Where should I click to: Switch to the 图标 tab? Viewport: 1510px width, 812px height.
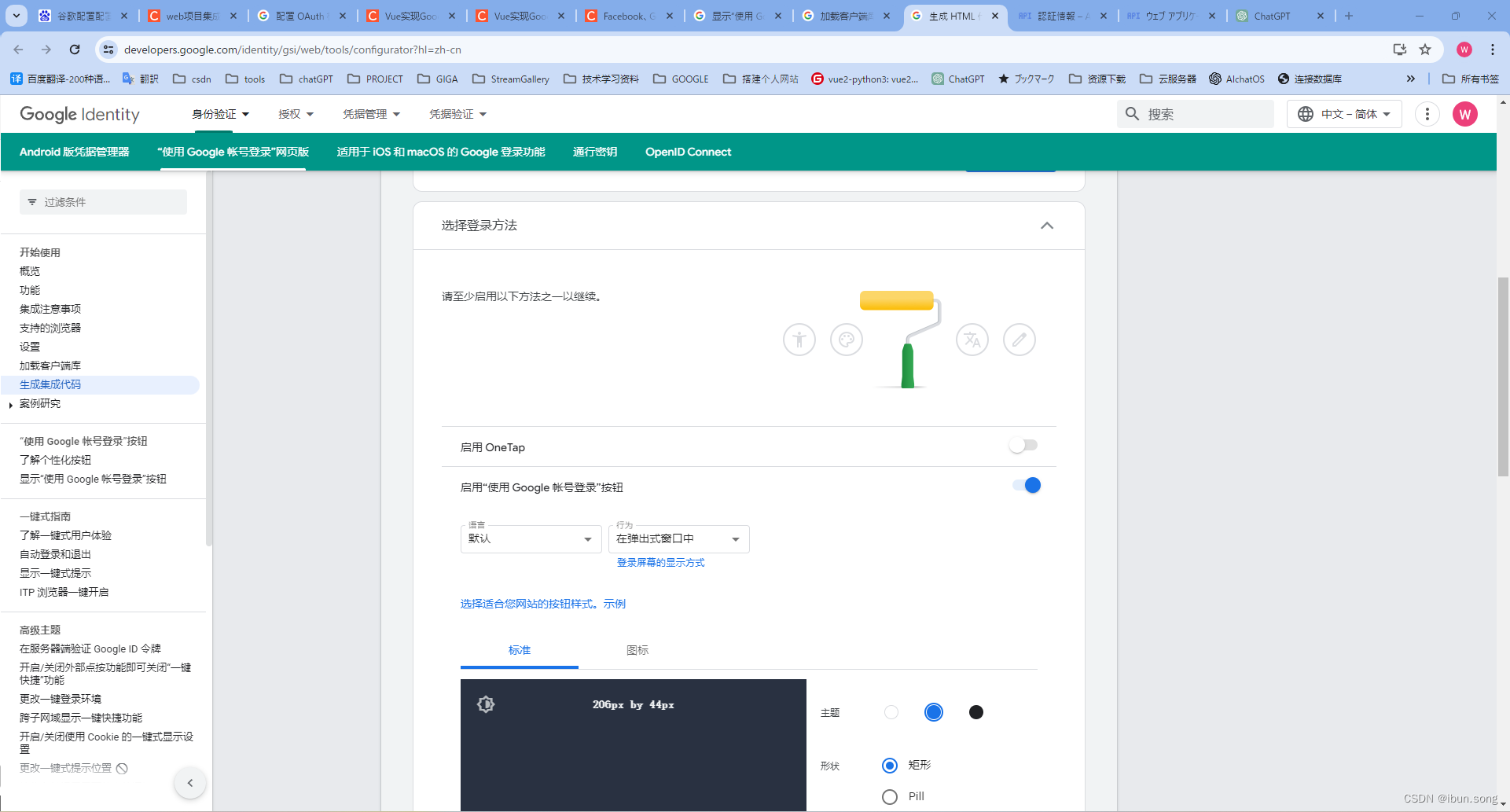637,650
